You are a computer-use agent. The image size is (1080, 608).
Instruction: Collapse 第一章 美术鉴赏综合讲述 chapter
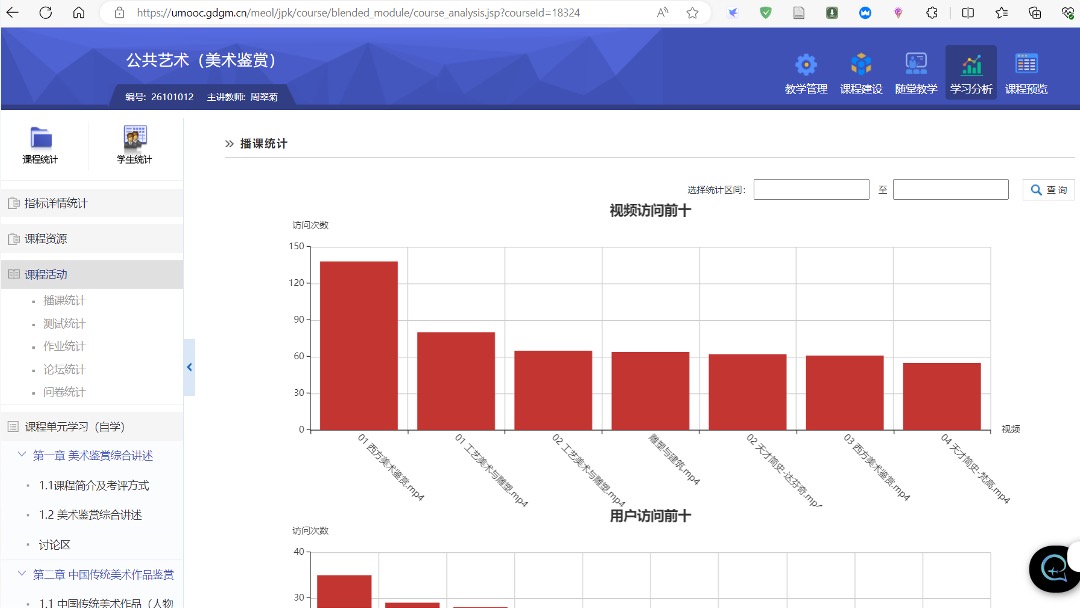[x=21, y=454]
